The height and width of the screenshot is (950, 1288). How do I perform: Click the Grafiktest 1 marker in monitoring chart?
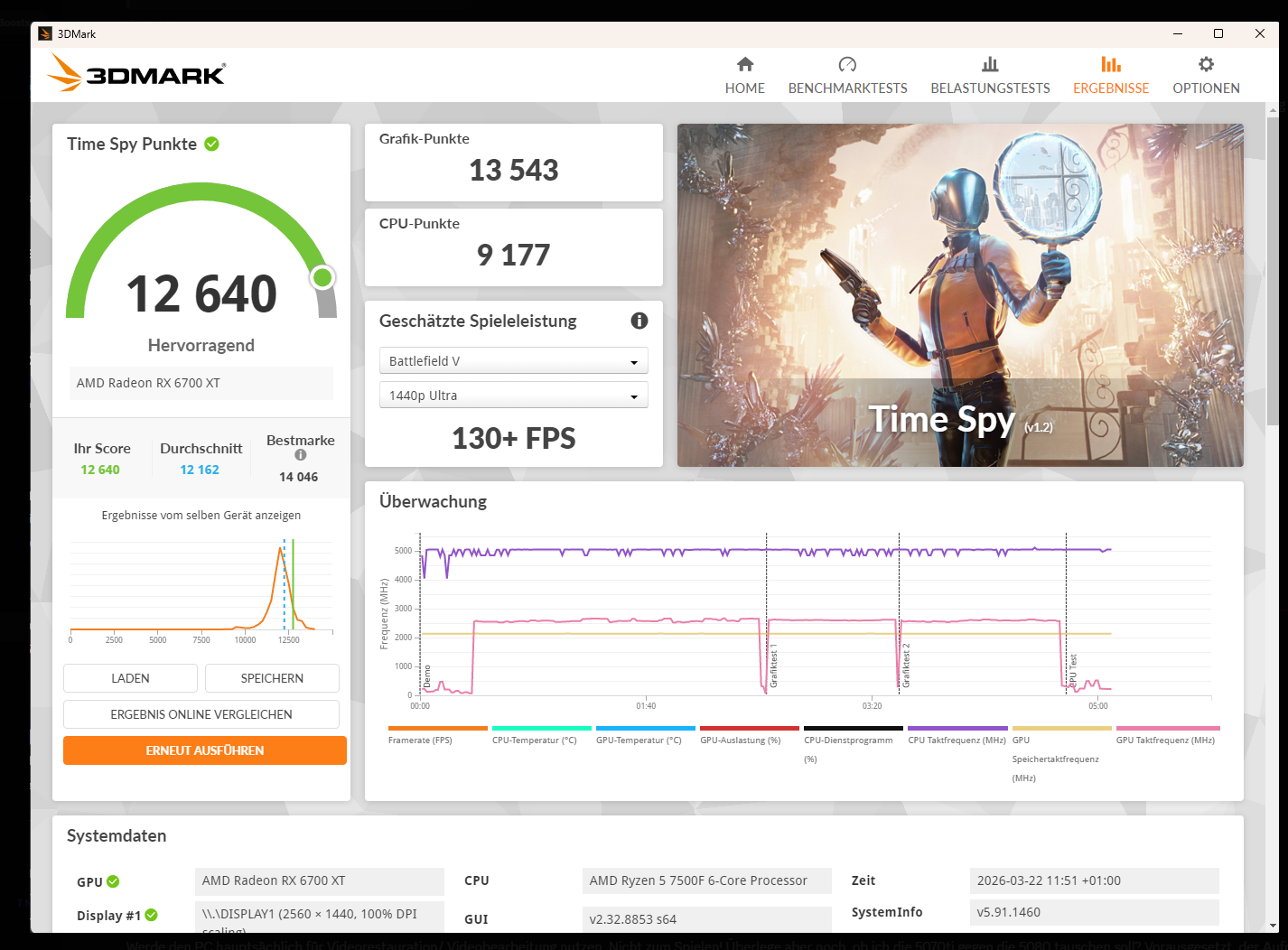coord(774,666)
